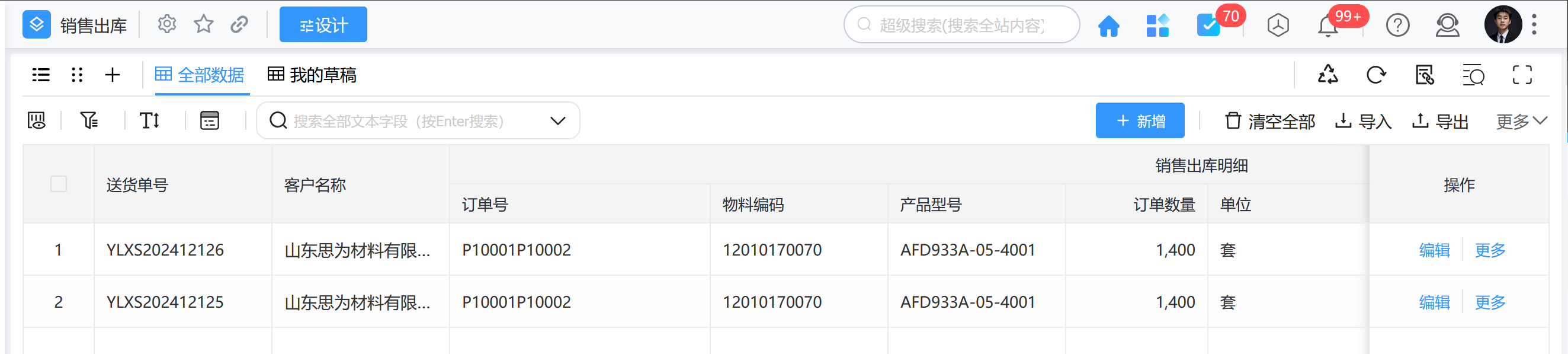Viewport: 1568px width, 354px height.
Task: Favorite this page with the star icon
Action: [x=203, y=24]
